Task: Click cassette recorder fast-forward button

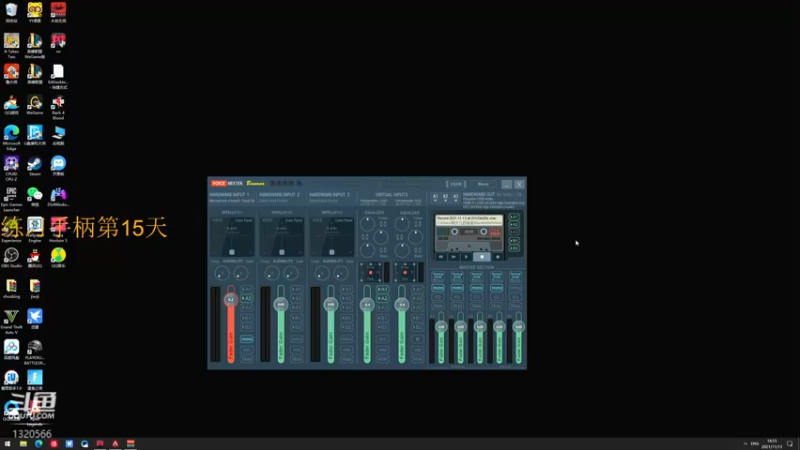Action: coord(453,257)
